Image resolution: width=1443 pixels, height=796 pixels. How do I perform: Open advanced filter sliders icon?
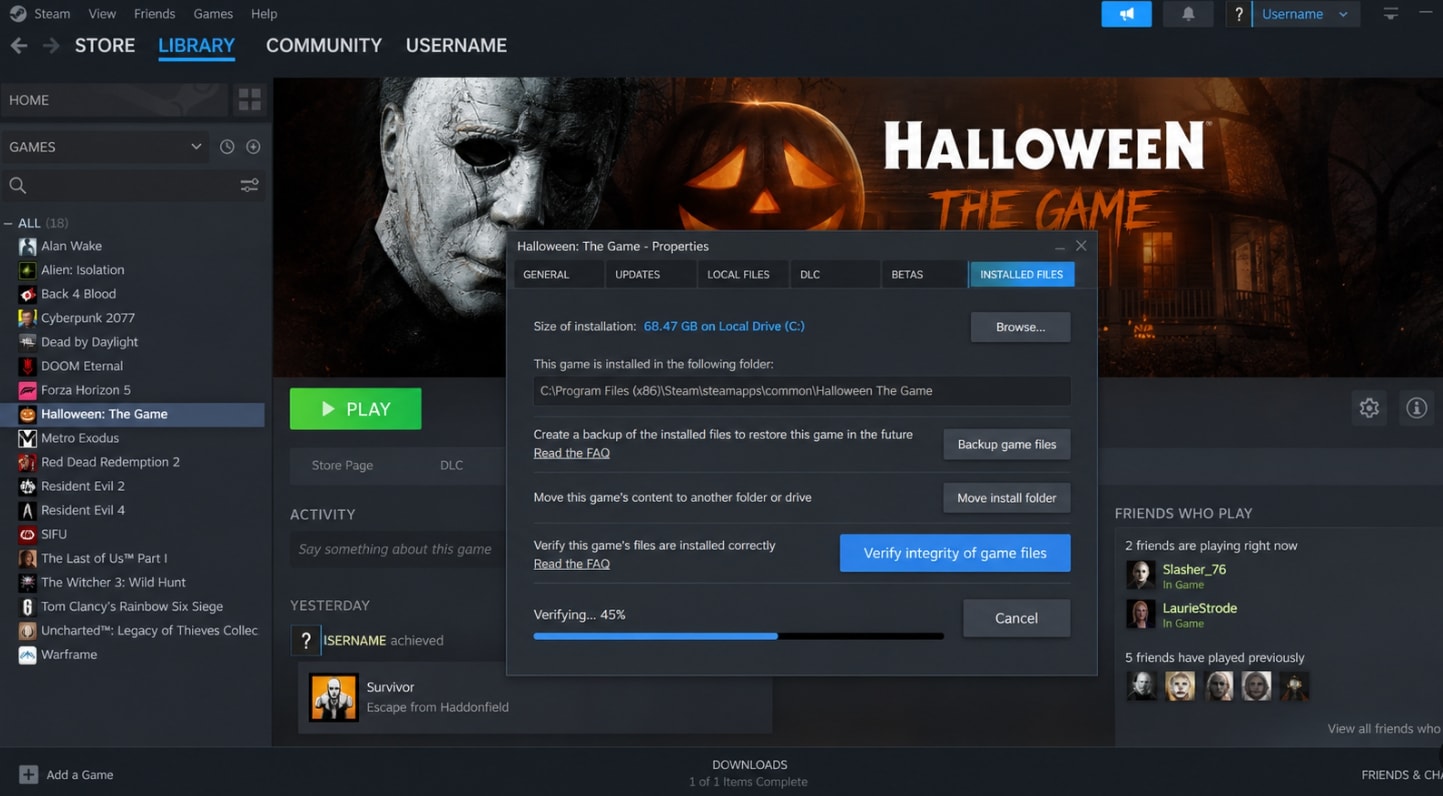[x=249, y=186]
